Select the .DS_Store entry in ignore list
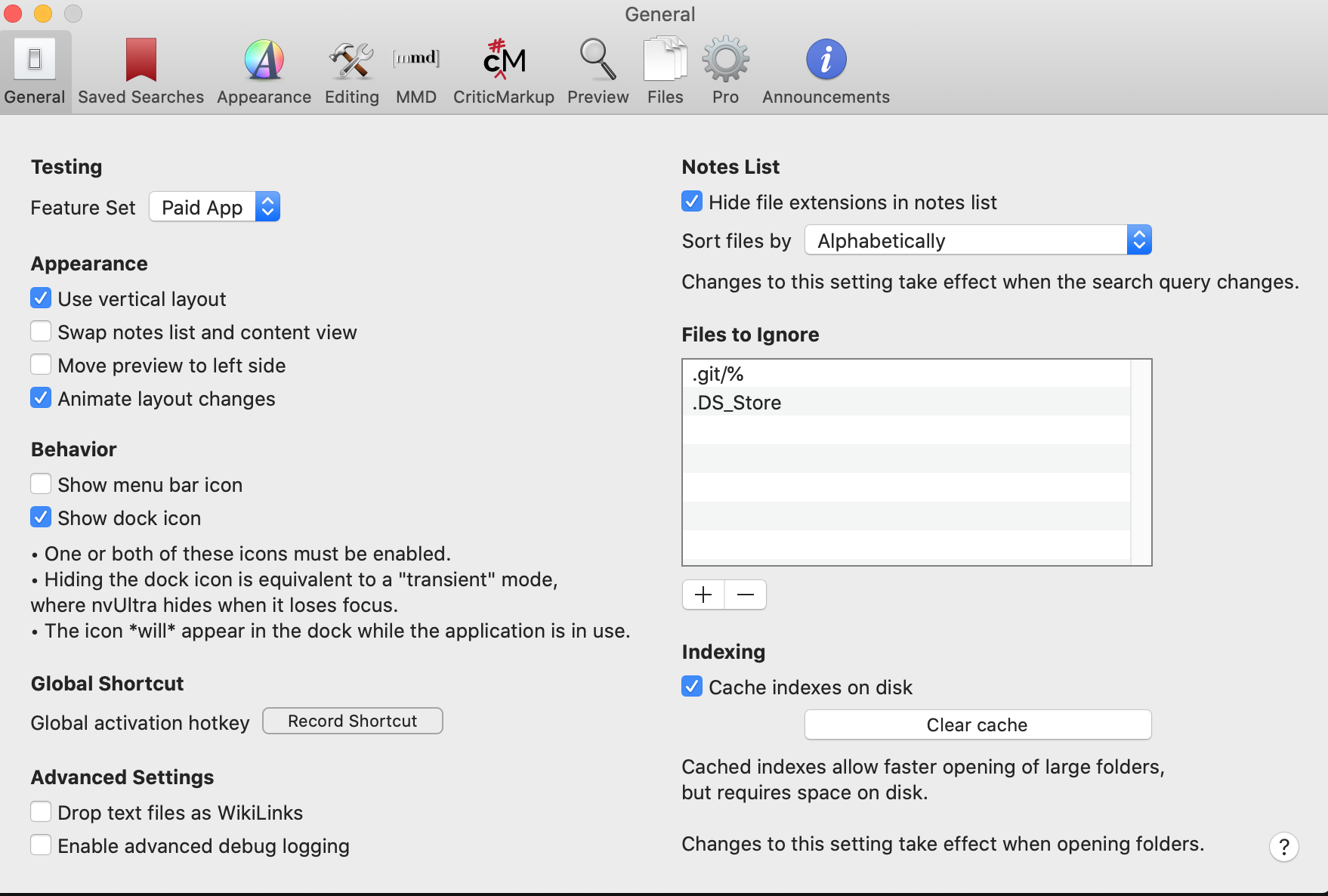1328x896 pixels. coord(737,403)
